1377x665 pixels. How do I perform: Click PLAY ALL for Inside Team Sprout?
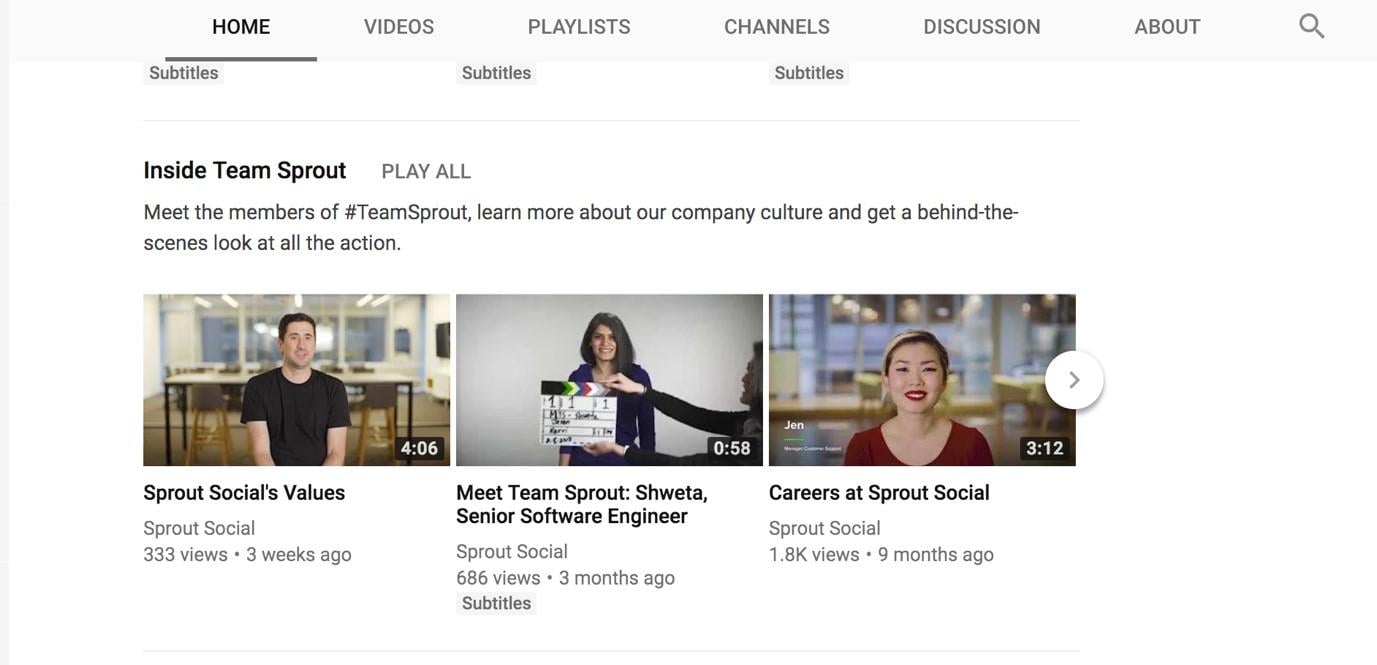426,172
